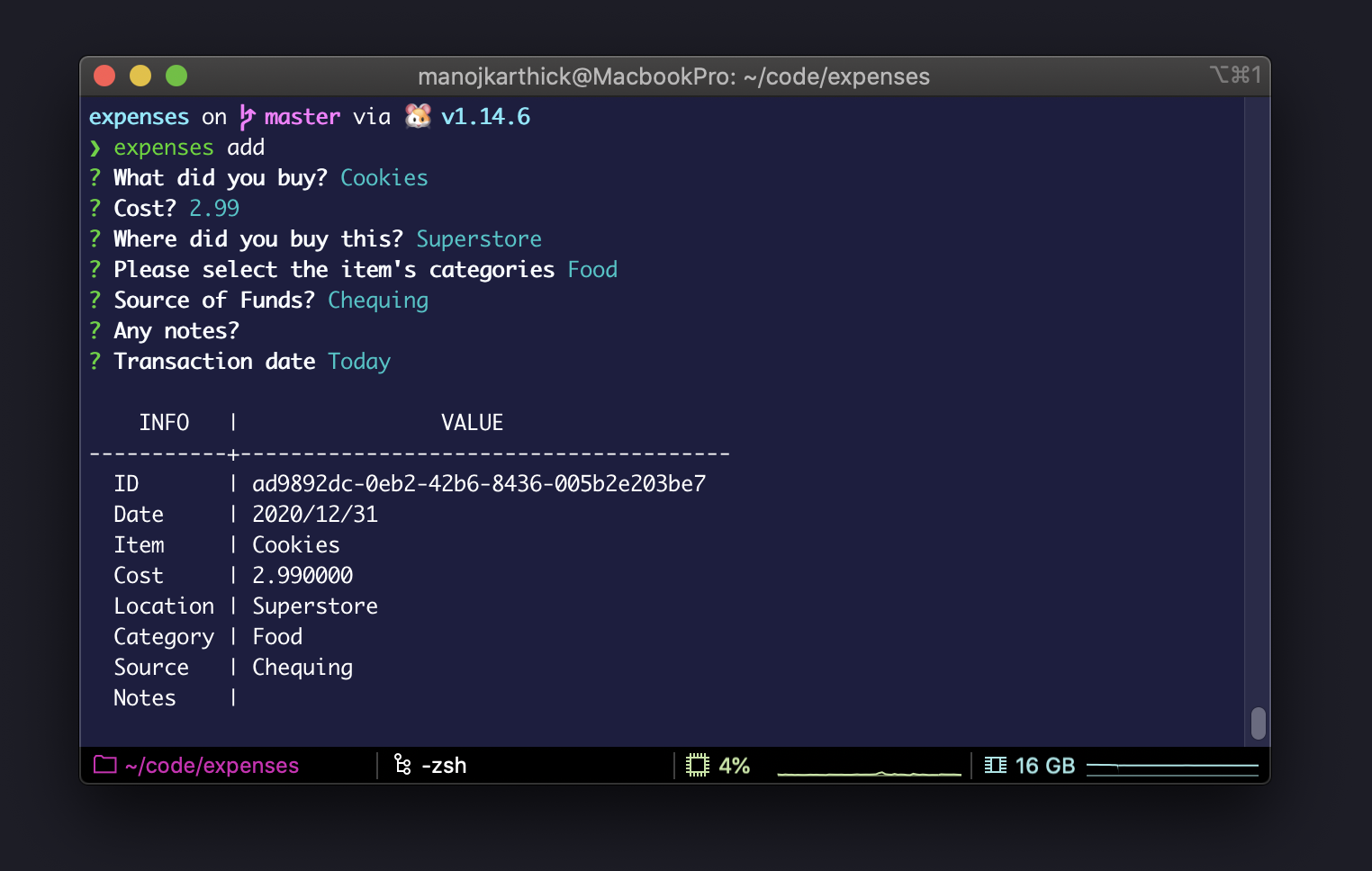Click the shell process icon beside -zsh
This screenshot has height=871, width=1372.
pyautogui.click(x=403, y=765)
